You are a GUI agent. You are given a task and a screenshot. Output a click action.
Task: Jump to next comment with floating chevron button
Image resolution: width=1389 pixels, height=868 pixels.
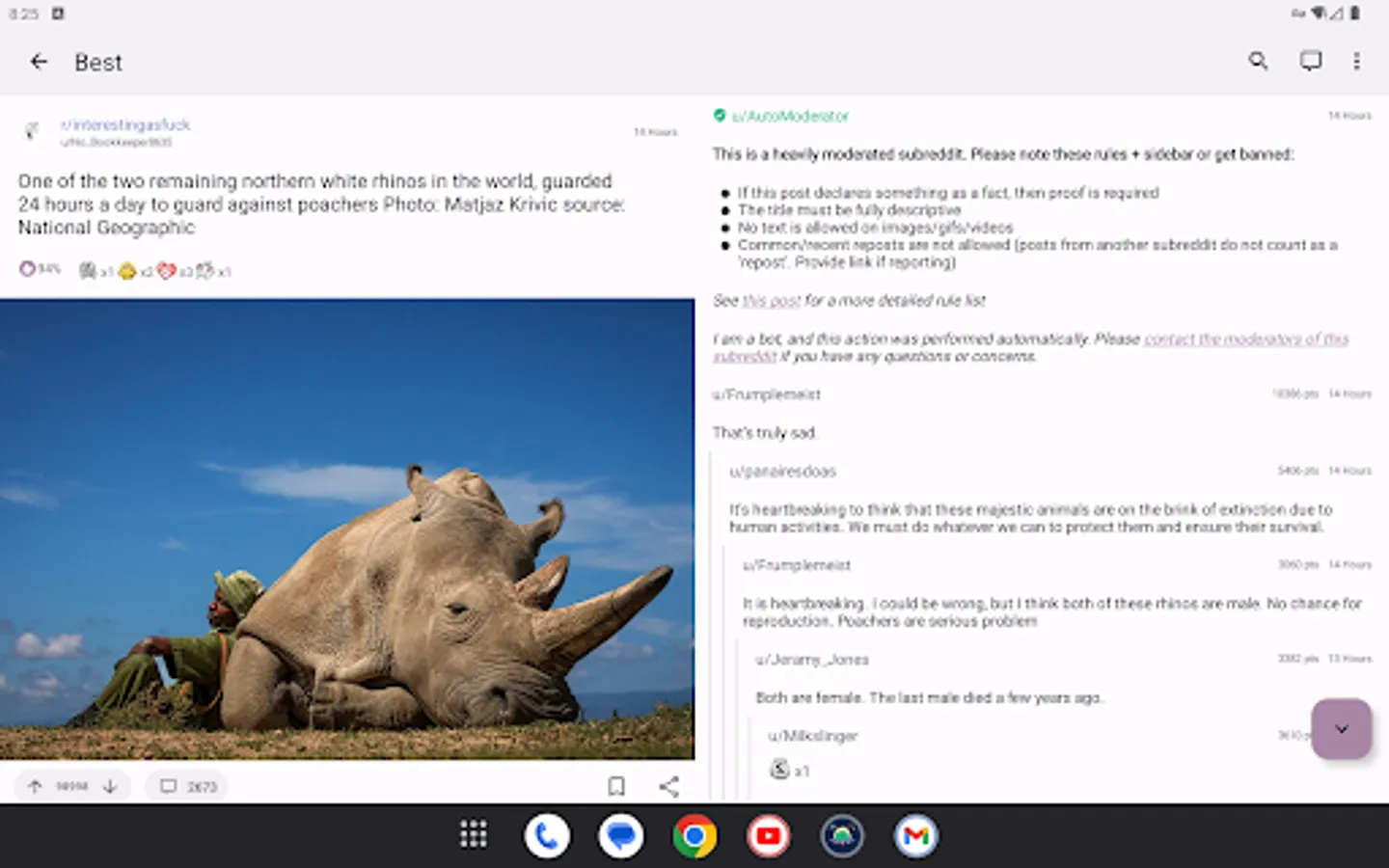[1341, 729]
